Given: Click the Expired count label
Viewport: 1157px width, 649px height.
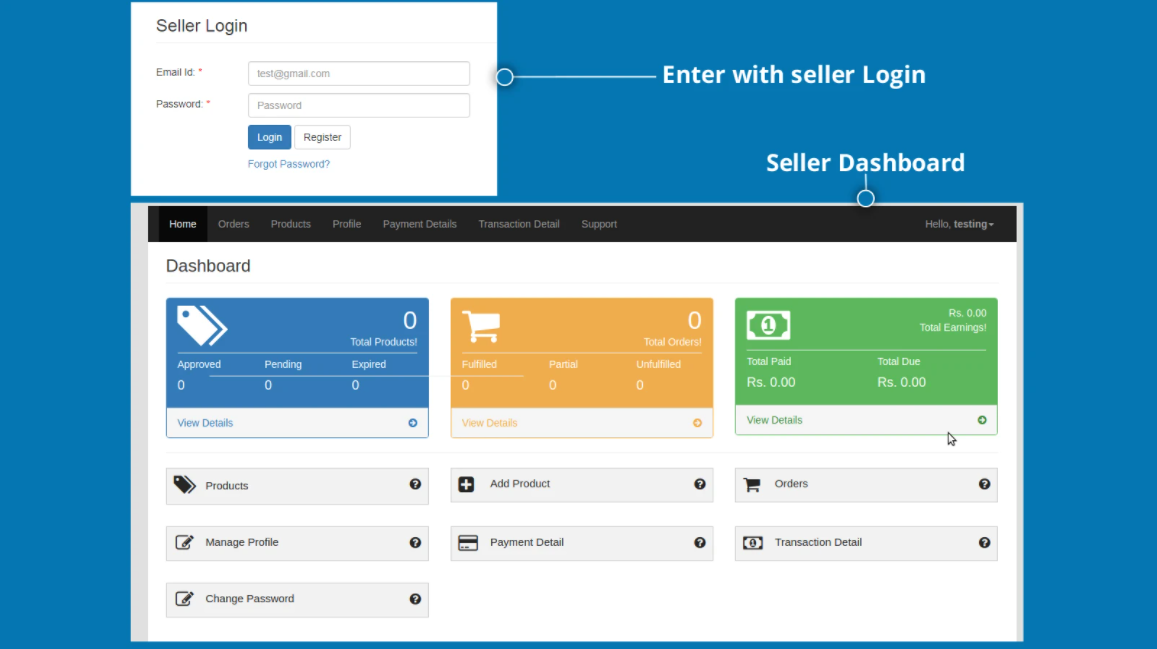Looking at the screenshot, I should (368, 364).
